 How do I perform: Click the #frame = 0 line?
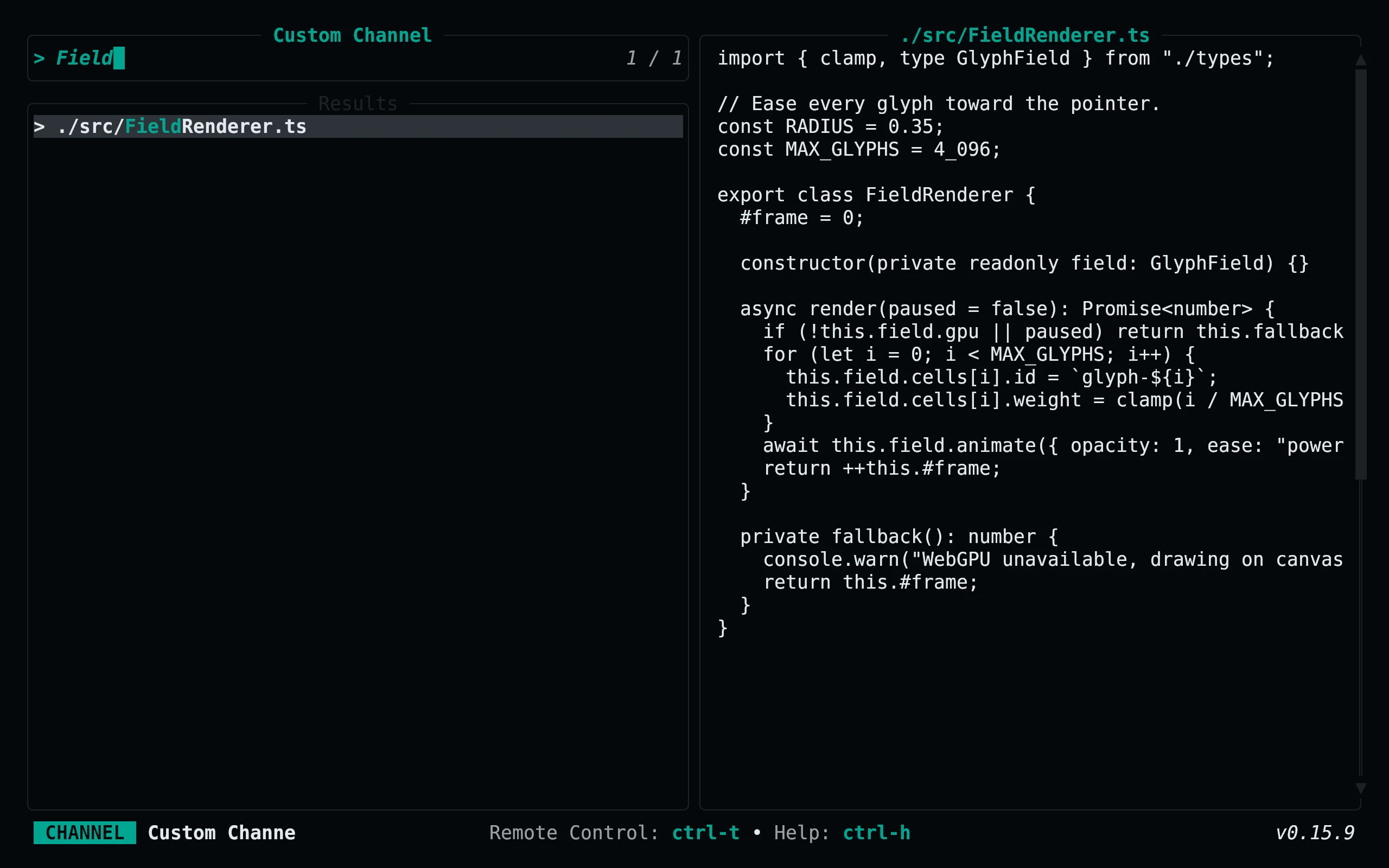(802, 218)
